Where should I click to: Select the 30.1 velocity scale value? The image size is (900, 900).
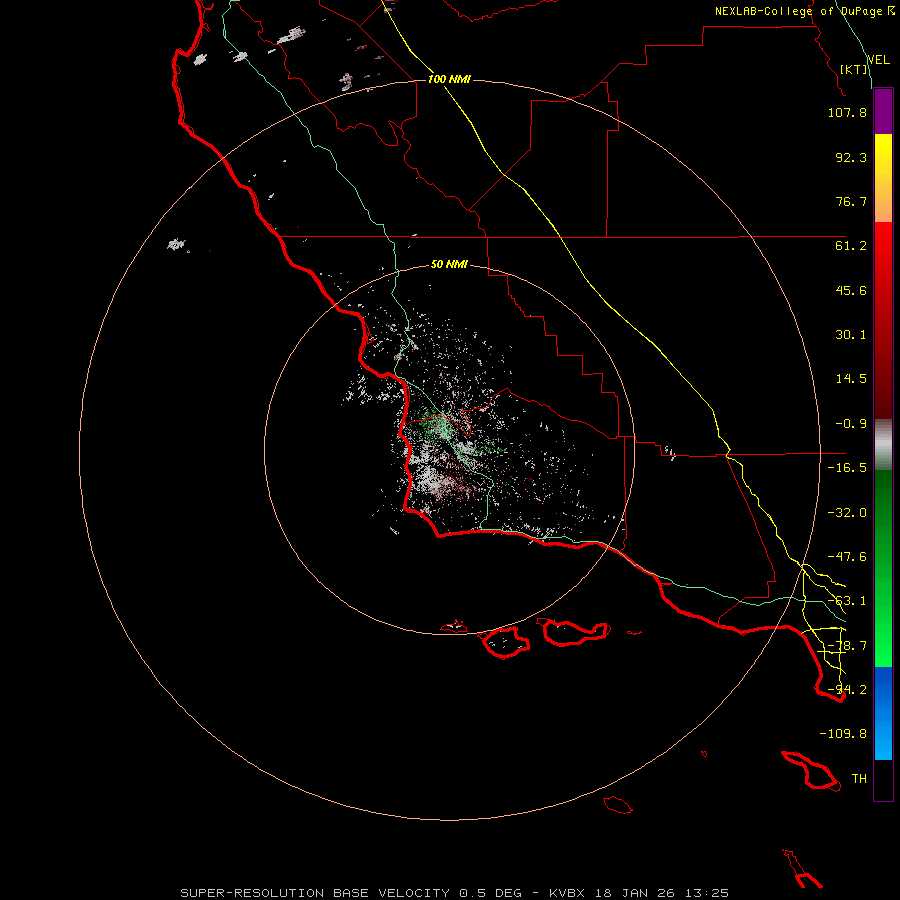[x=851, y=335]
